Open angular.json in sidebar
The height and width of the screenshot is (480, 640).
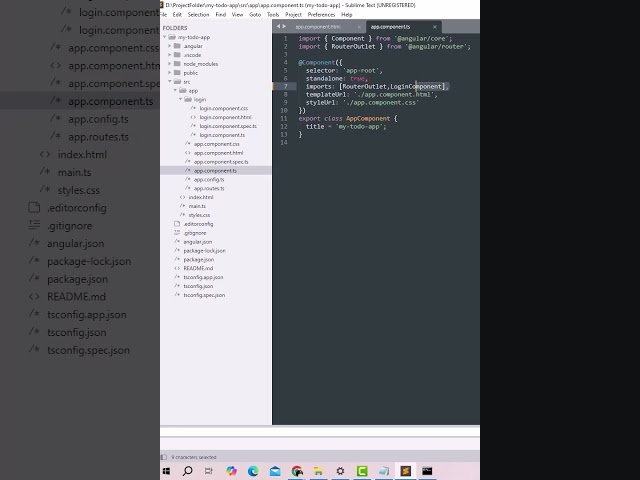click(x=198, y=242)
